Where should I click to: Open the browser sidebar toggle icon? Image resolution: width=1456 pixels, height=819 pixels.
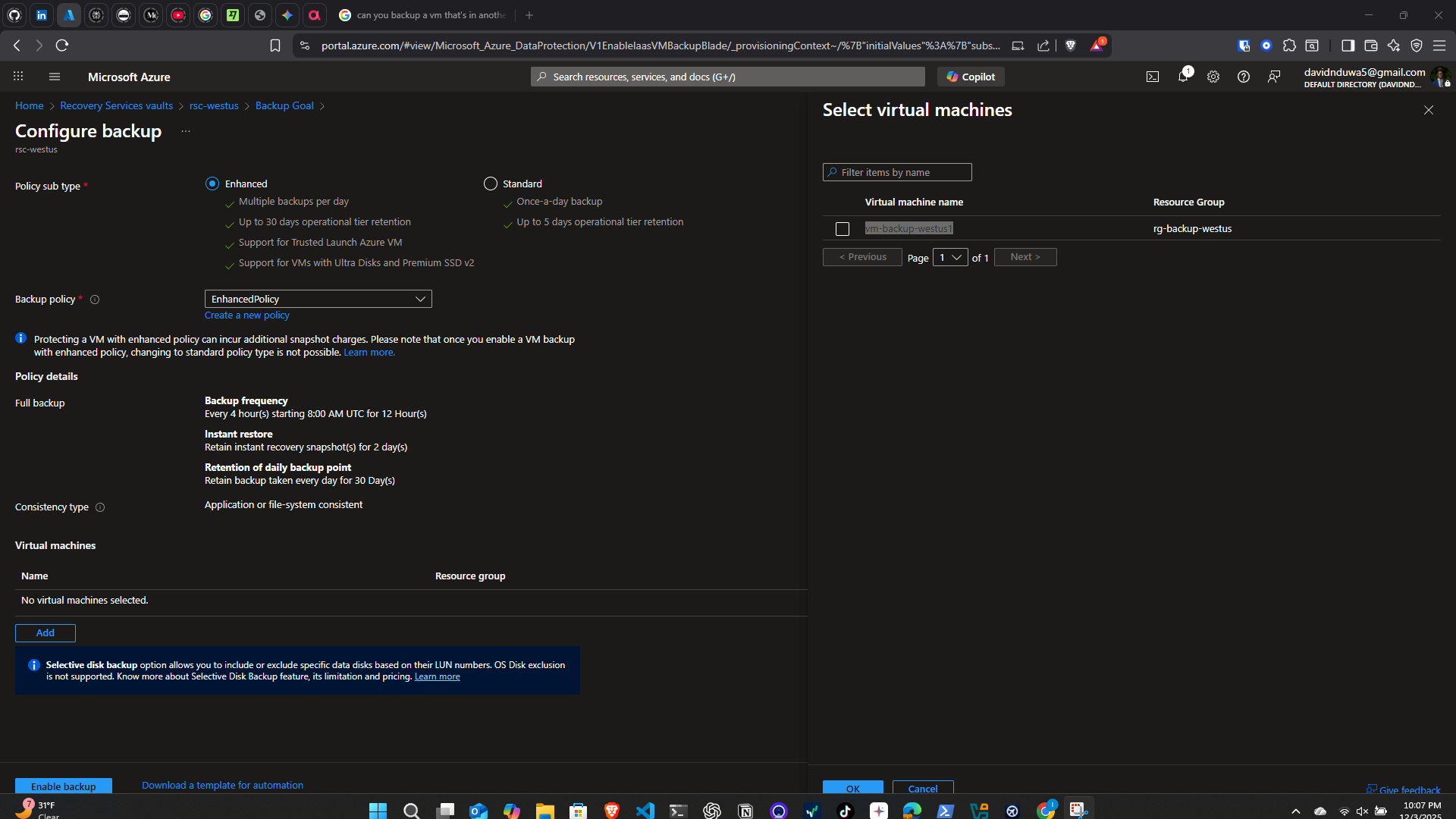1348,45
